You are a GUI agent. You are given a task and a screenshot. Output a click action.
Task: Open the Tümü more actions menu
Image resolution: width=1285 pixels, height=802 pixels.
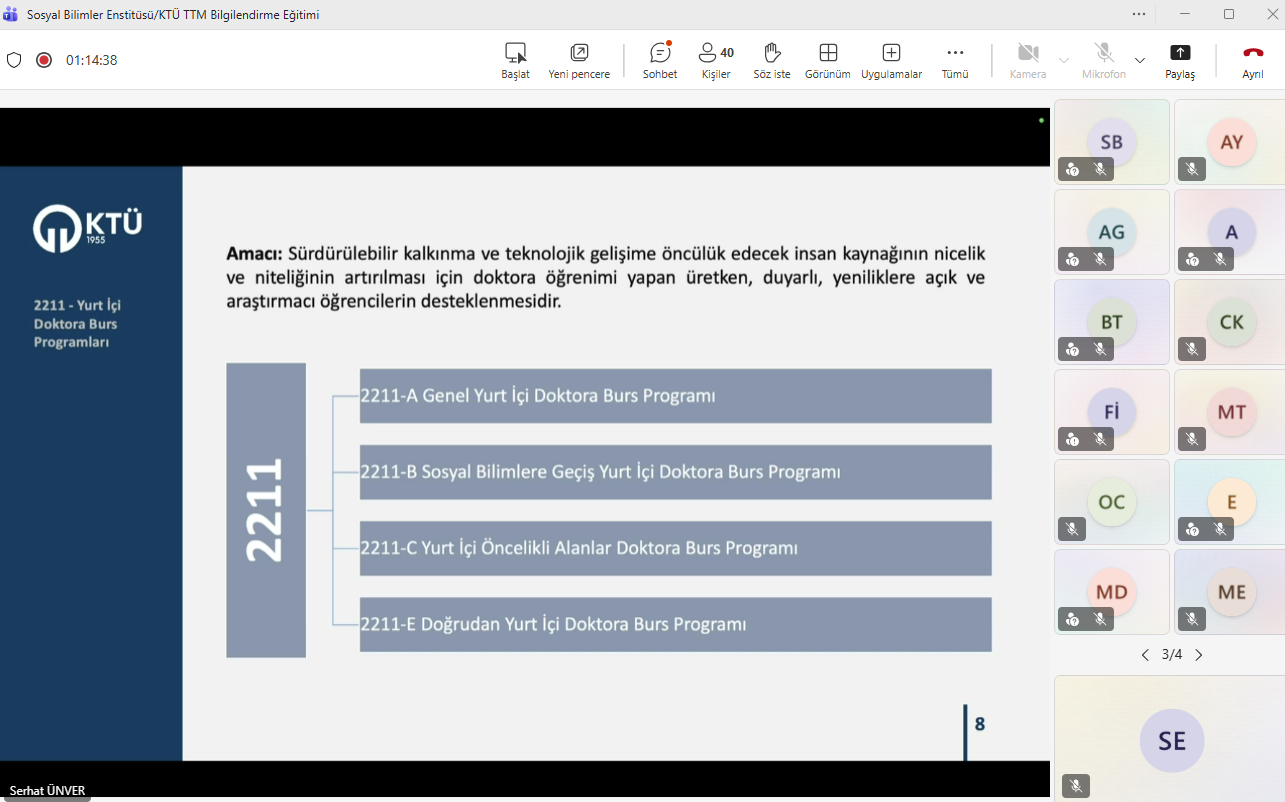tap(955, 60)
